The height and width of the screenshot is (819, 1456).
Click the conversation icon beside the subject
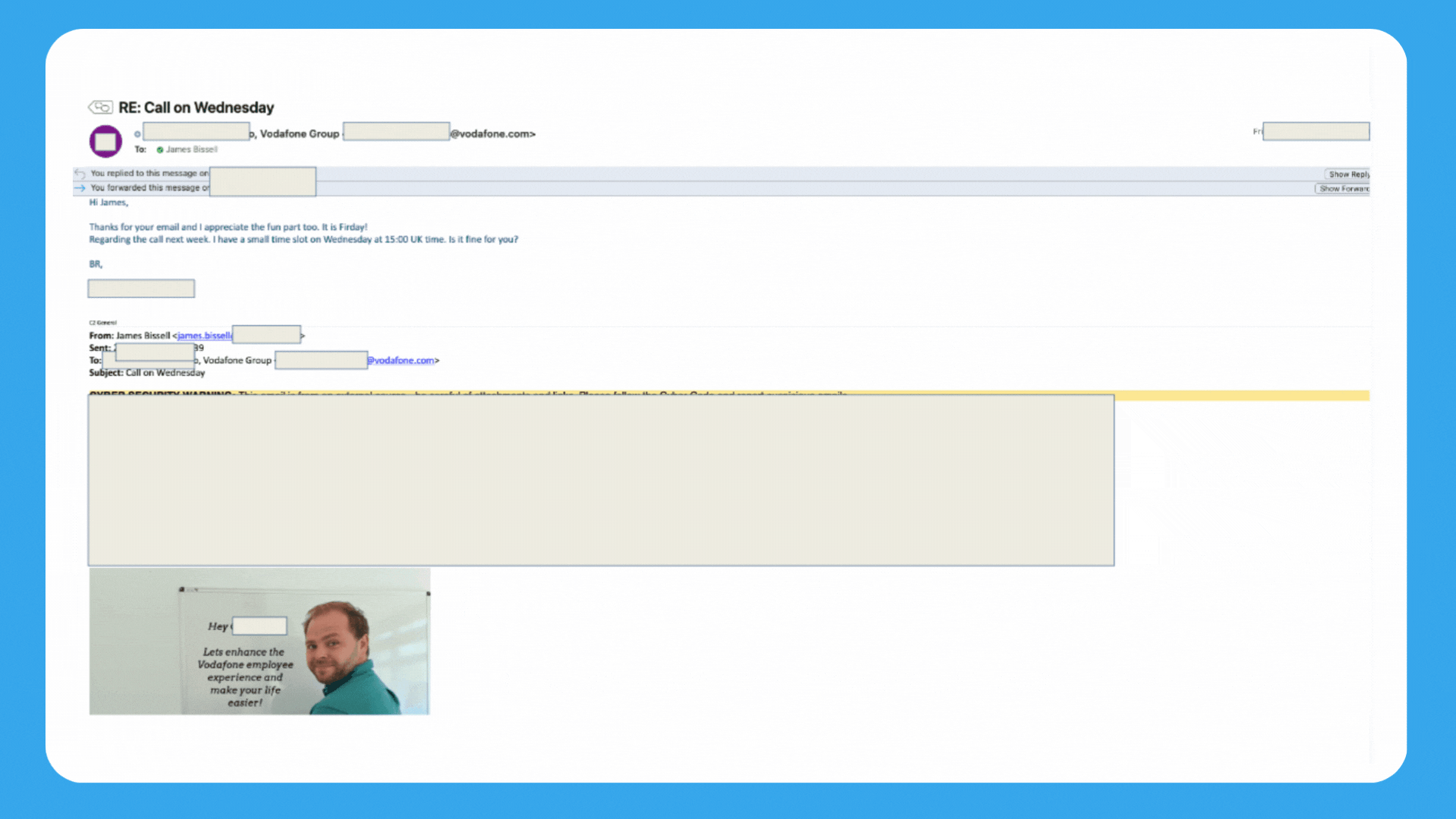(101, 107)
